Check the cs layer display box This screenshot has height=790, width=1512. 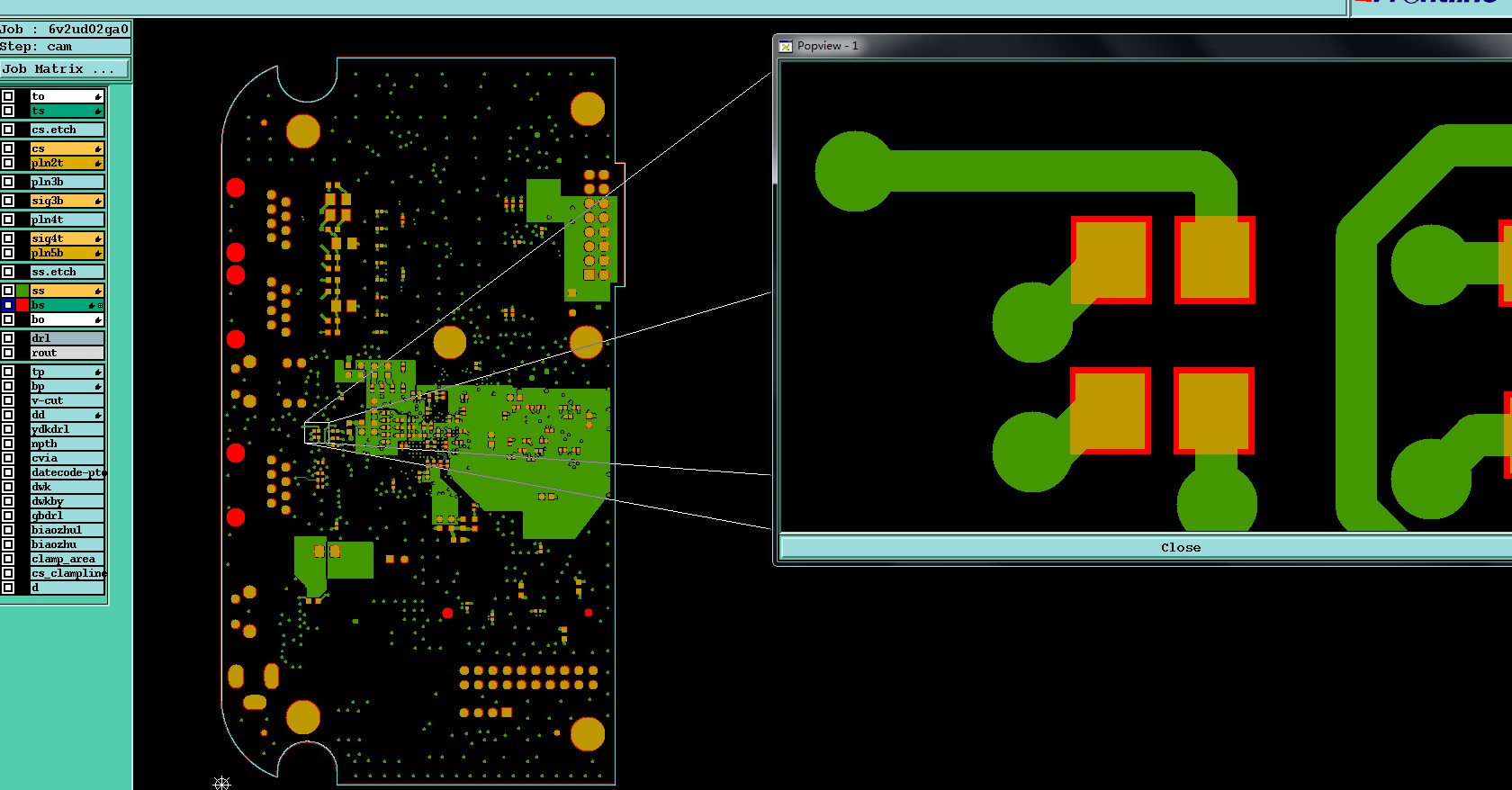pyautogui.click(x=8, y=148)
